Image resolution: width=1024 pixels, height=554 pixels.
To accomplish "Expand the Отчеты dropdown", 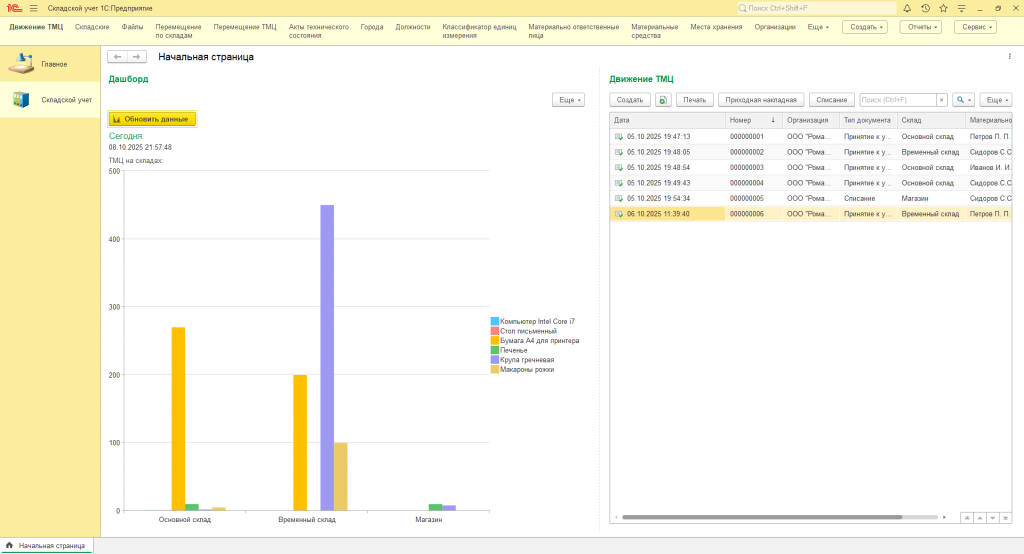I will pyautogui.click(x=920, y=27).
